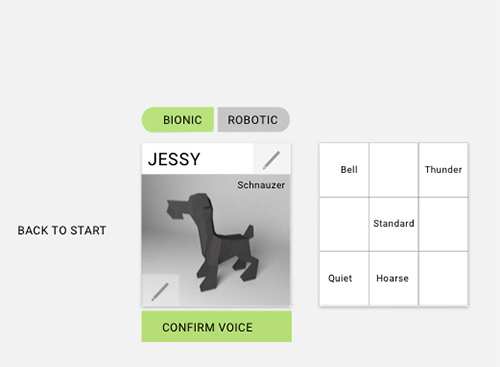Choose the Standard voice cell
Viewport: 500px width, 367px height.
394,224
